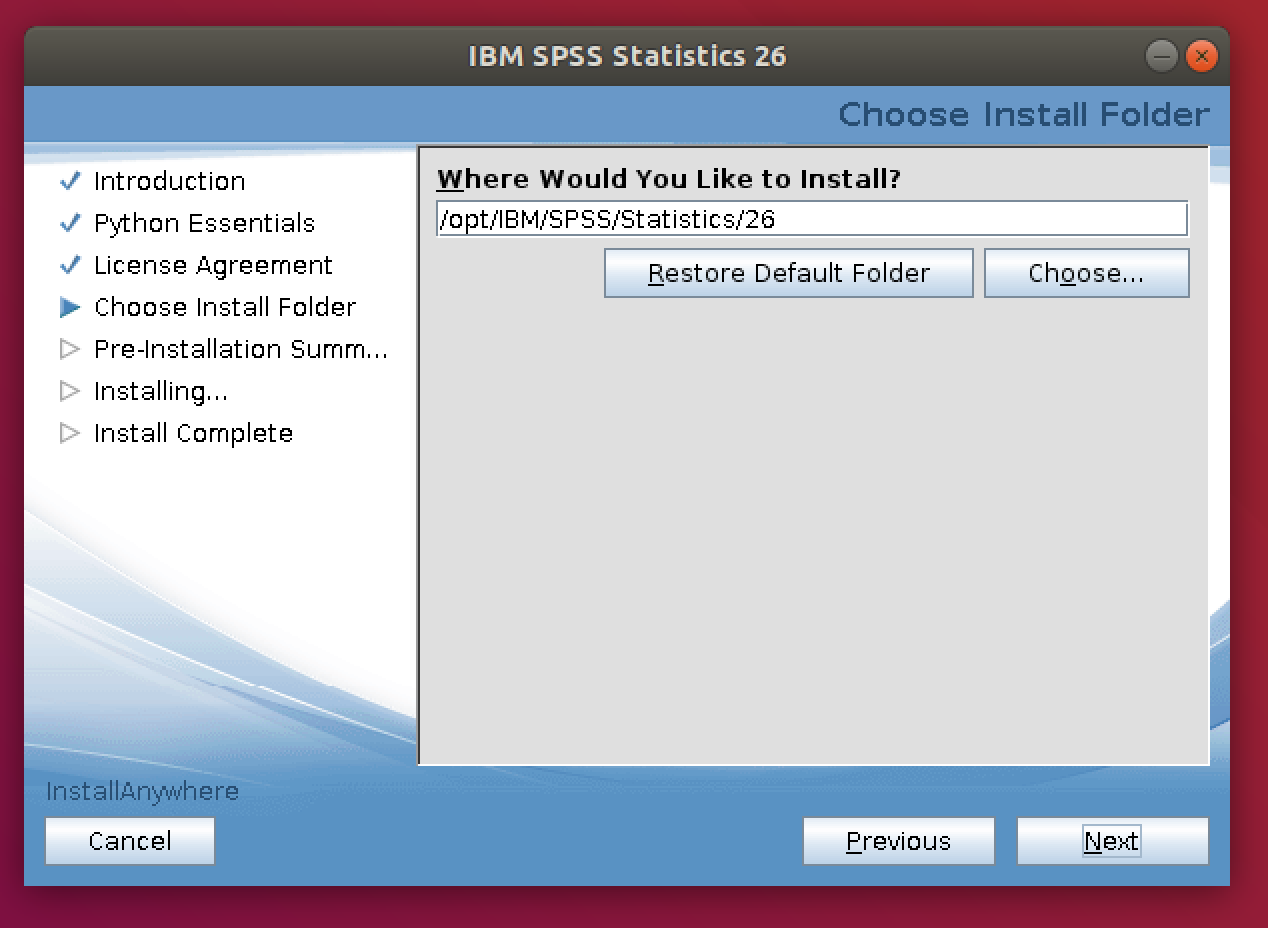Click the License Agreement checkmark icon
1268x928 pixels.
70,265
